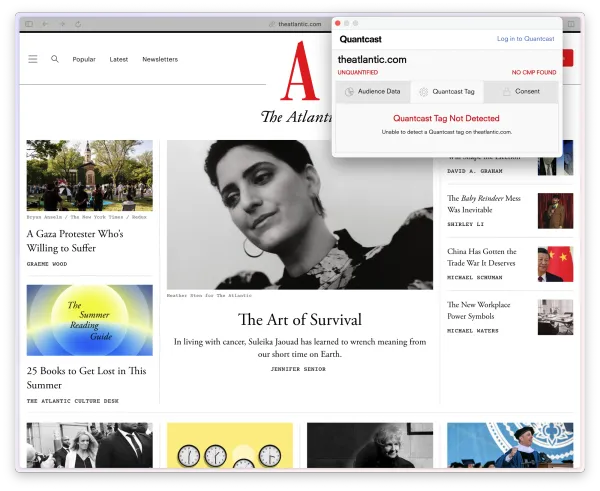Click the UNQUANTIFIED status label
Viewport: 600px width, 491px height.
click(358, 72)
